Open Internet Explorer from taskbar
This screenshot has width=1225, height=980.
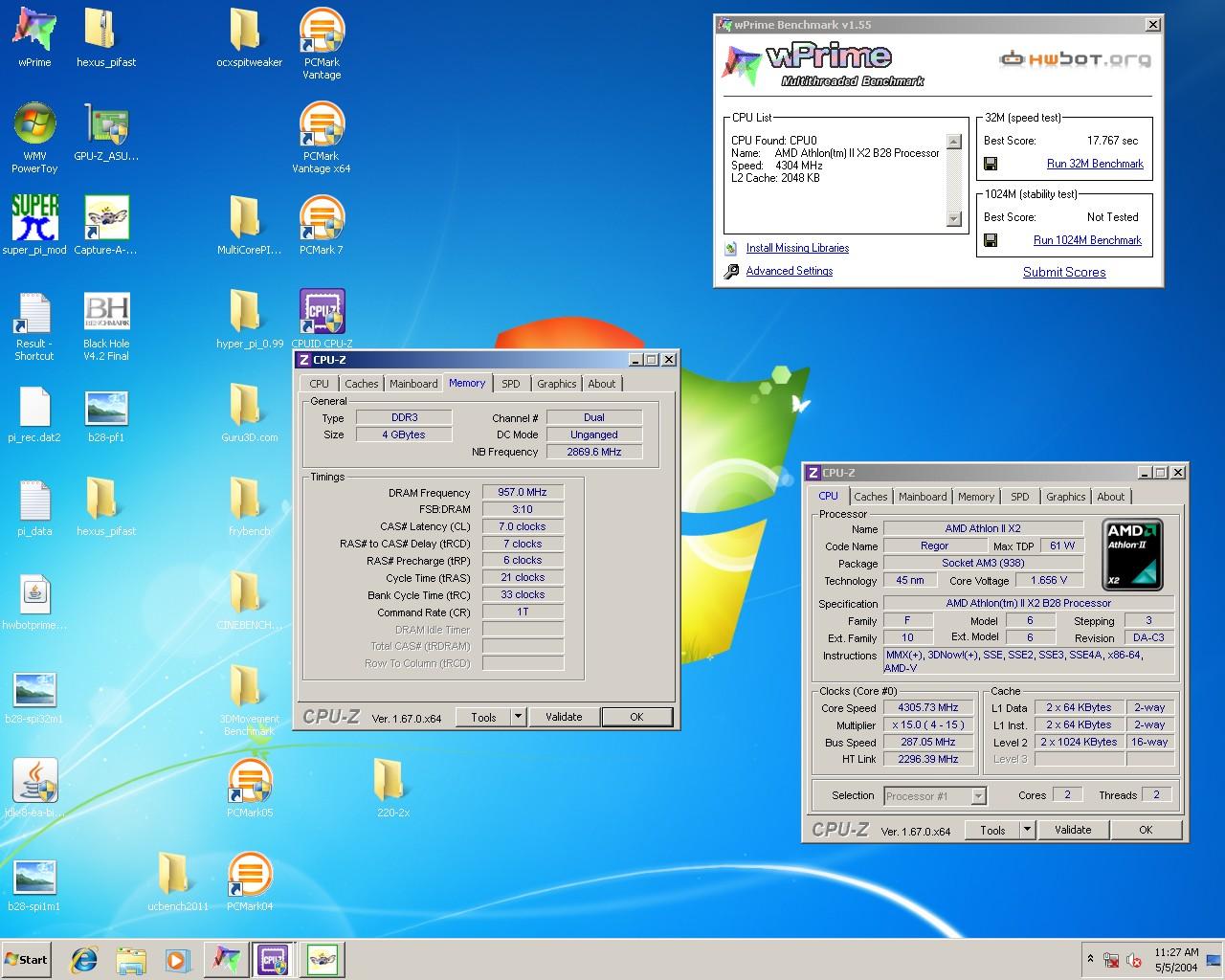point(84,960)
